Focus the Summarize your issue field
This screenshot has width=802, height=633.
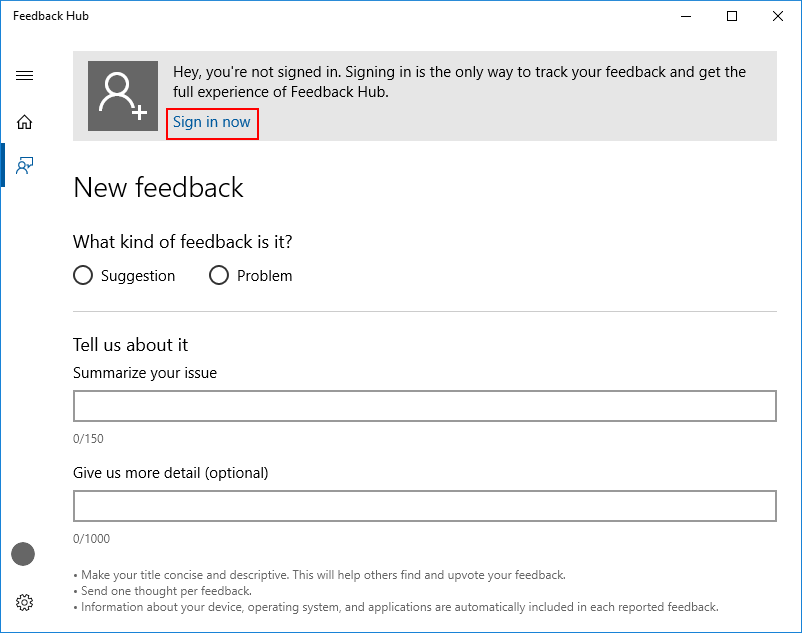coord(425,406)
